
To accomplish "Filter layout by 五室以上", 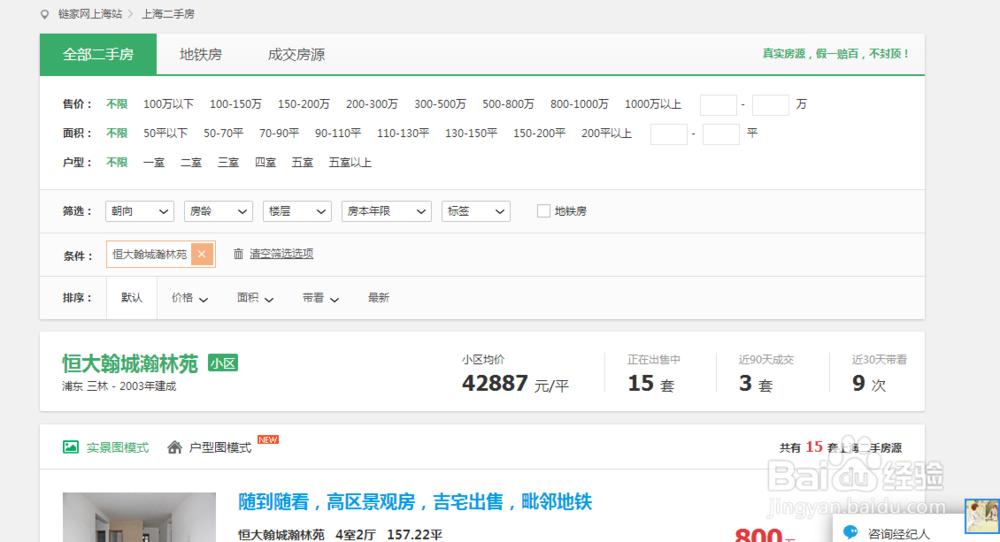I will pyautogui.click(x=350, y=163).
